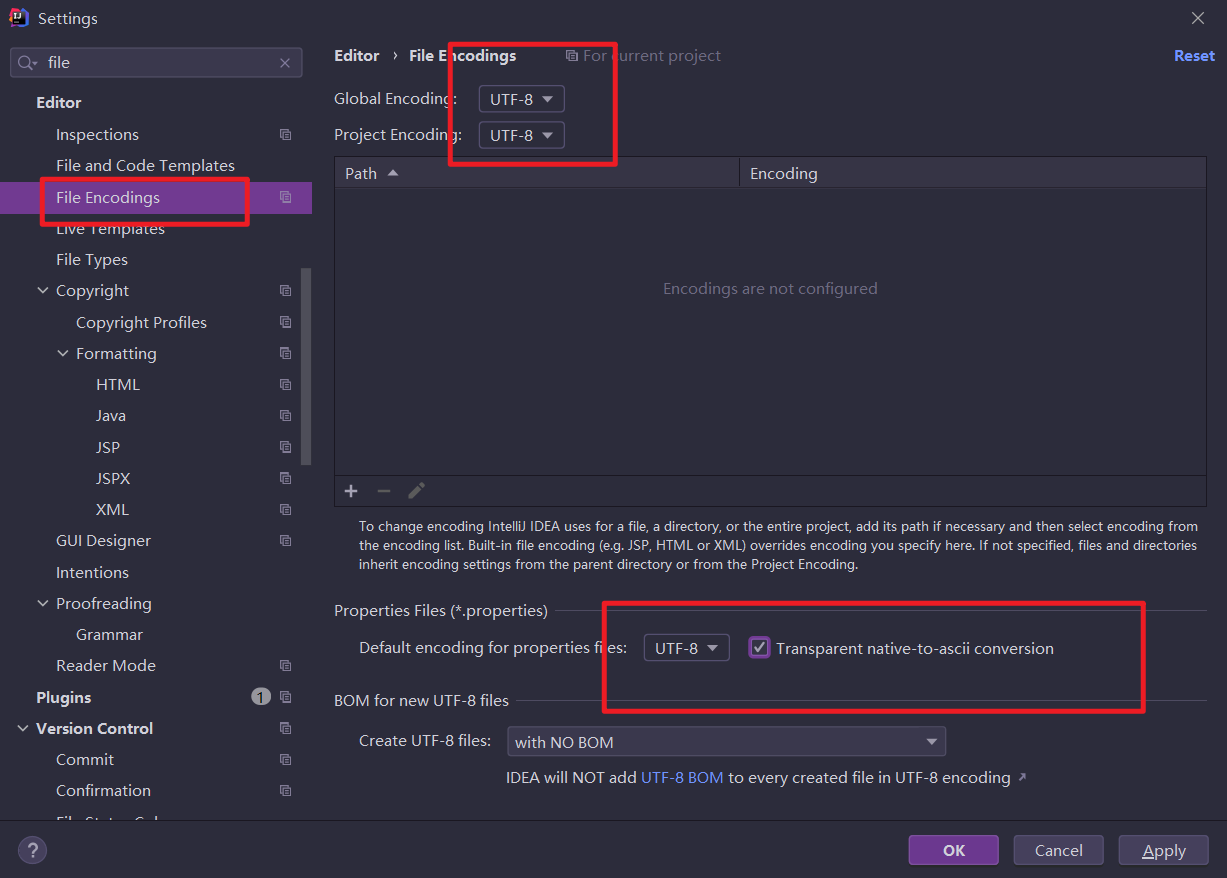Viewport: 1227px width, 878px height.
Task: Clear the search field with X icon
Action: pos(285,63)
